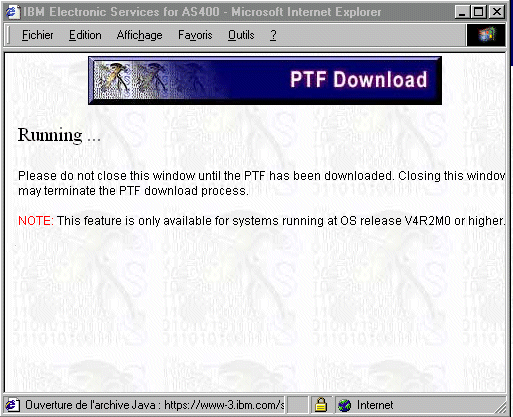Open the Edition menu

tap(85, 35)
